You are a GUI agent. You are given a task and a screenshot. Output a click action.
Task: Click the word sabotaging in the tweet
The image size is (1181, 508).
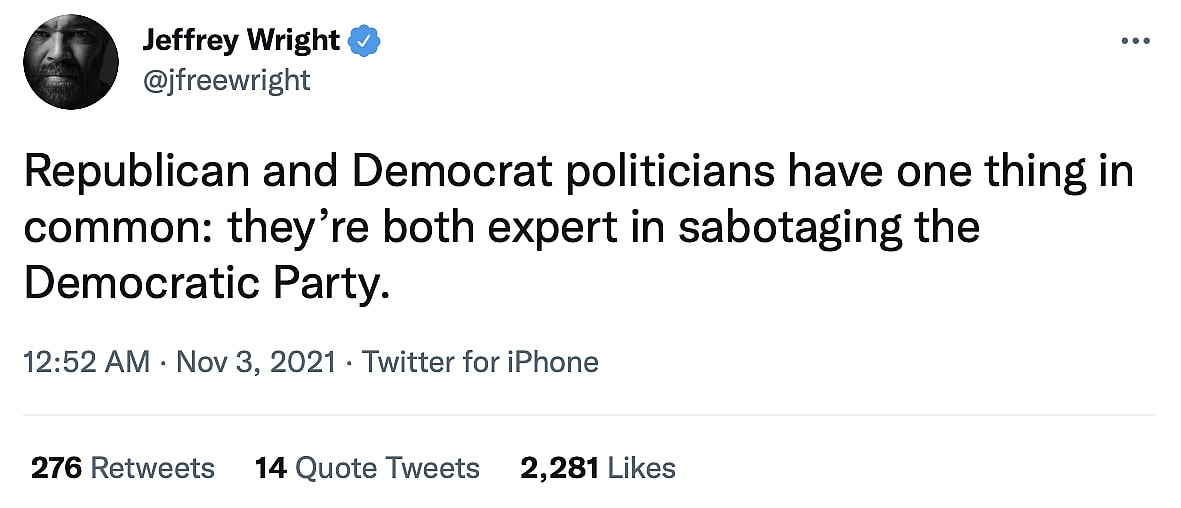coord(792,227)
